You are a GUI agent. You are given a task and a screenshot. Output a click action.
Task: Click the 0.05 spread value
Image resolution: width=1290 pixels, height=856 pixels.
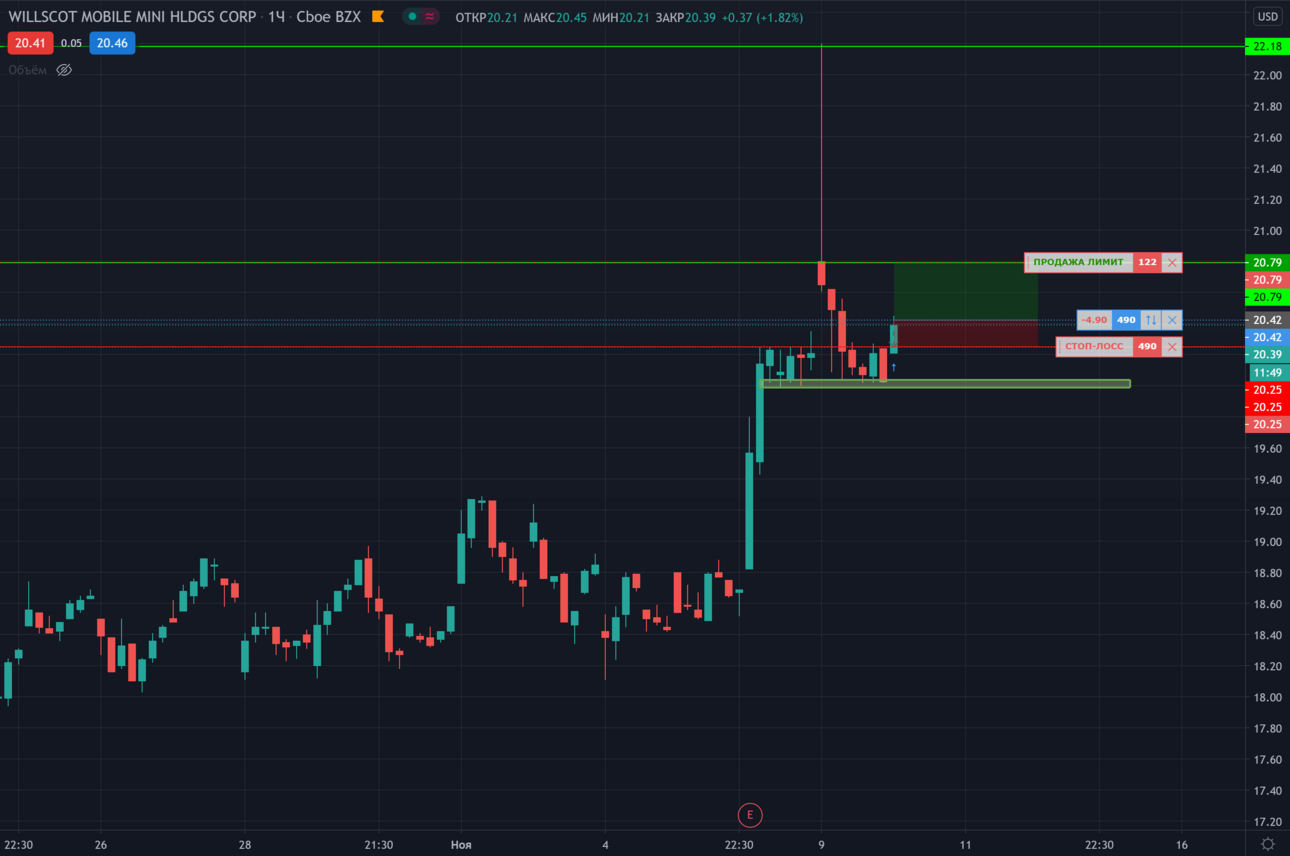(x=71, y=43)
